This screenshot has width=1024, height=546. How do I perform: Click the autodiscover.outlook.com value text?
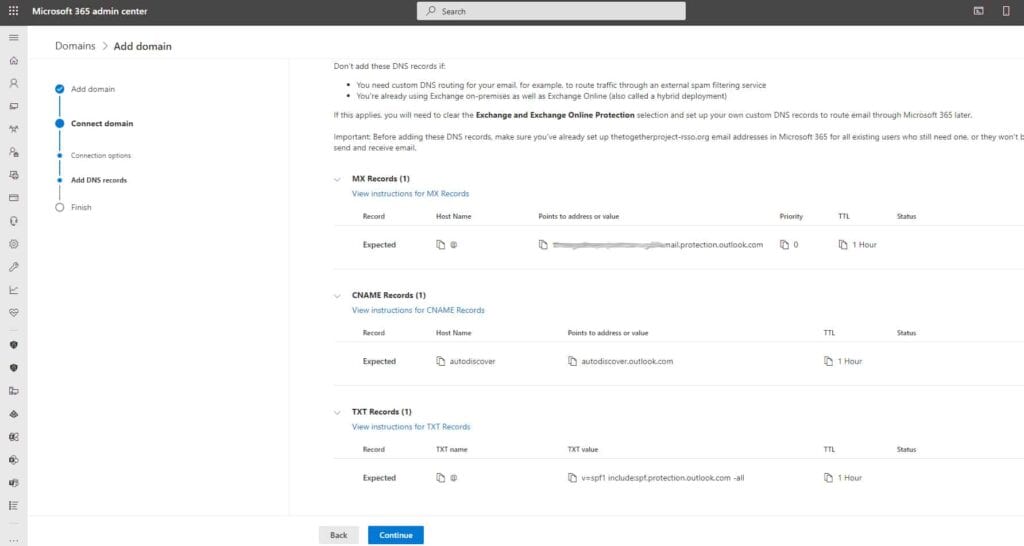pos(627,361)
